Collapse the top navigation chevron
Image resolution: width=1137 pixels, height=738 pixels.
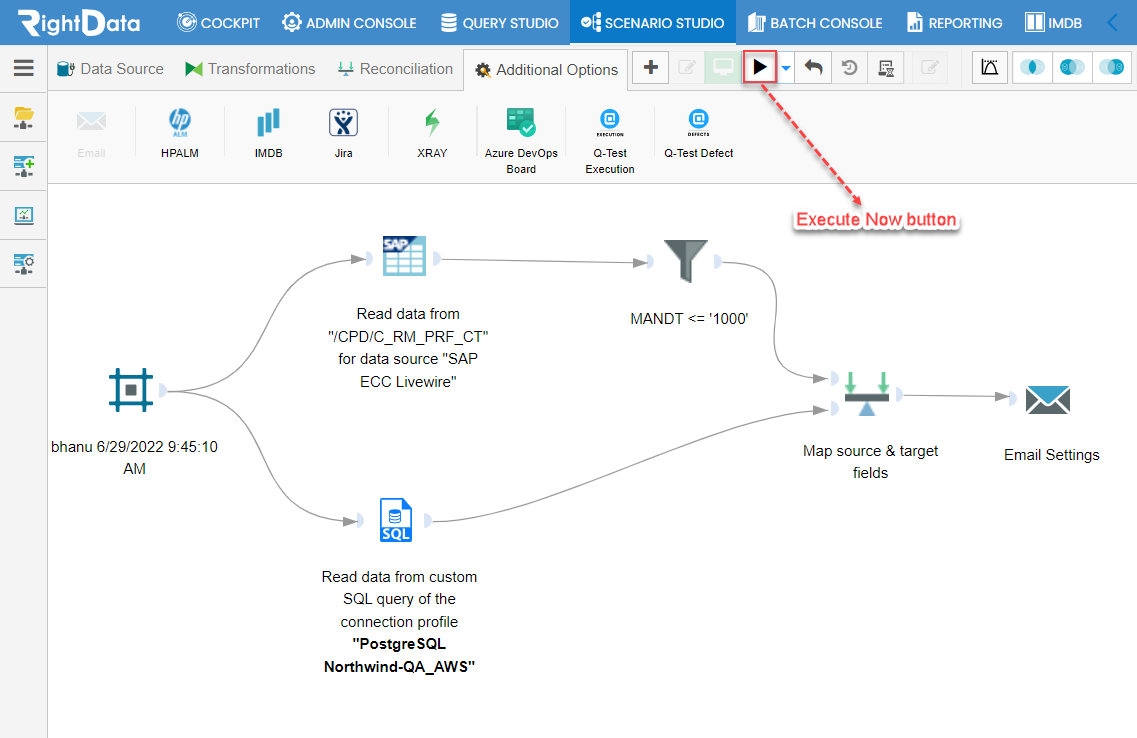[x=1112, y=22]
